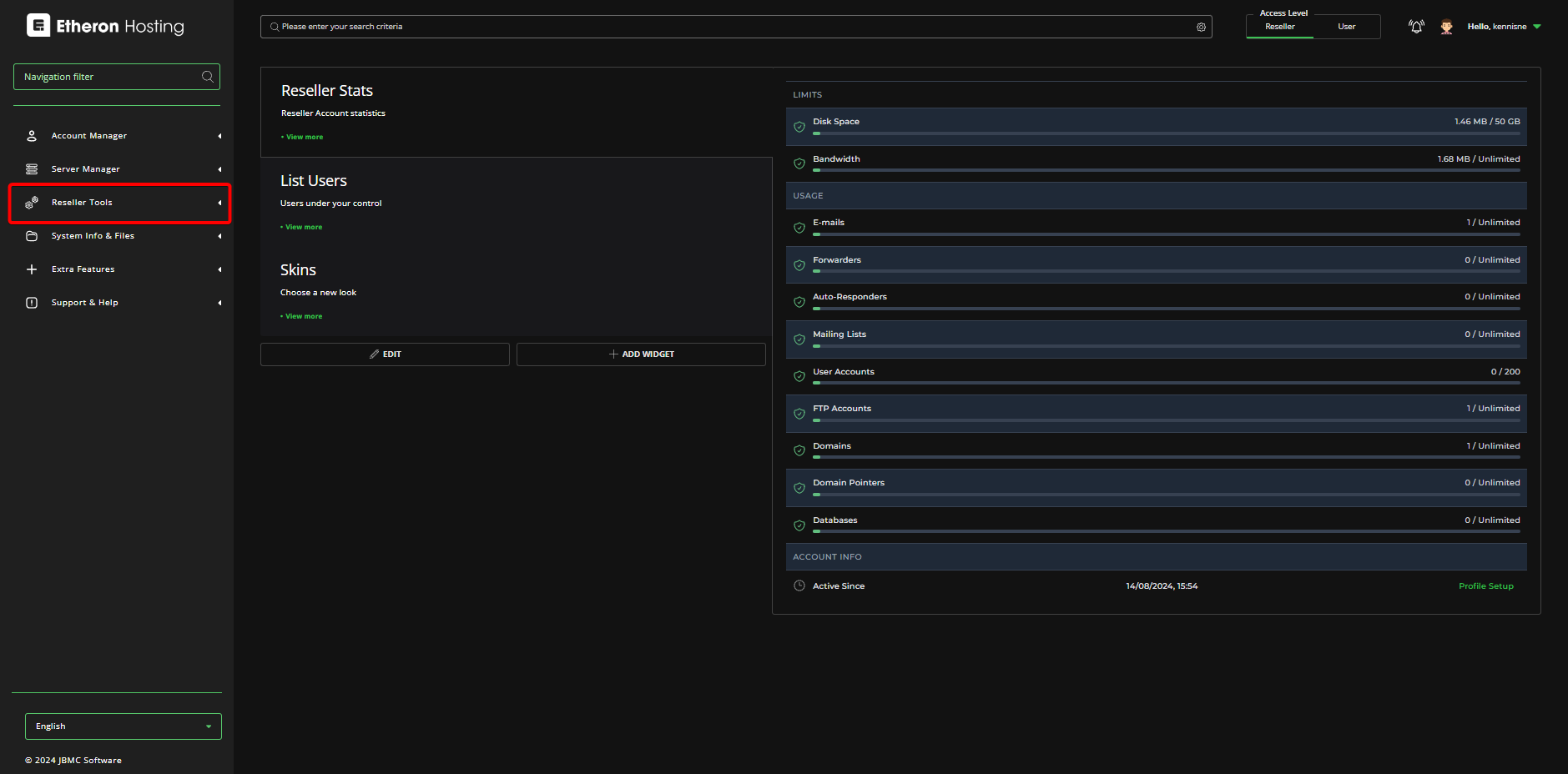Click the Extra Features plus icon
This screenshot has height=774, width=1568.
click(32, 269)
